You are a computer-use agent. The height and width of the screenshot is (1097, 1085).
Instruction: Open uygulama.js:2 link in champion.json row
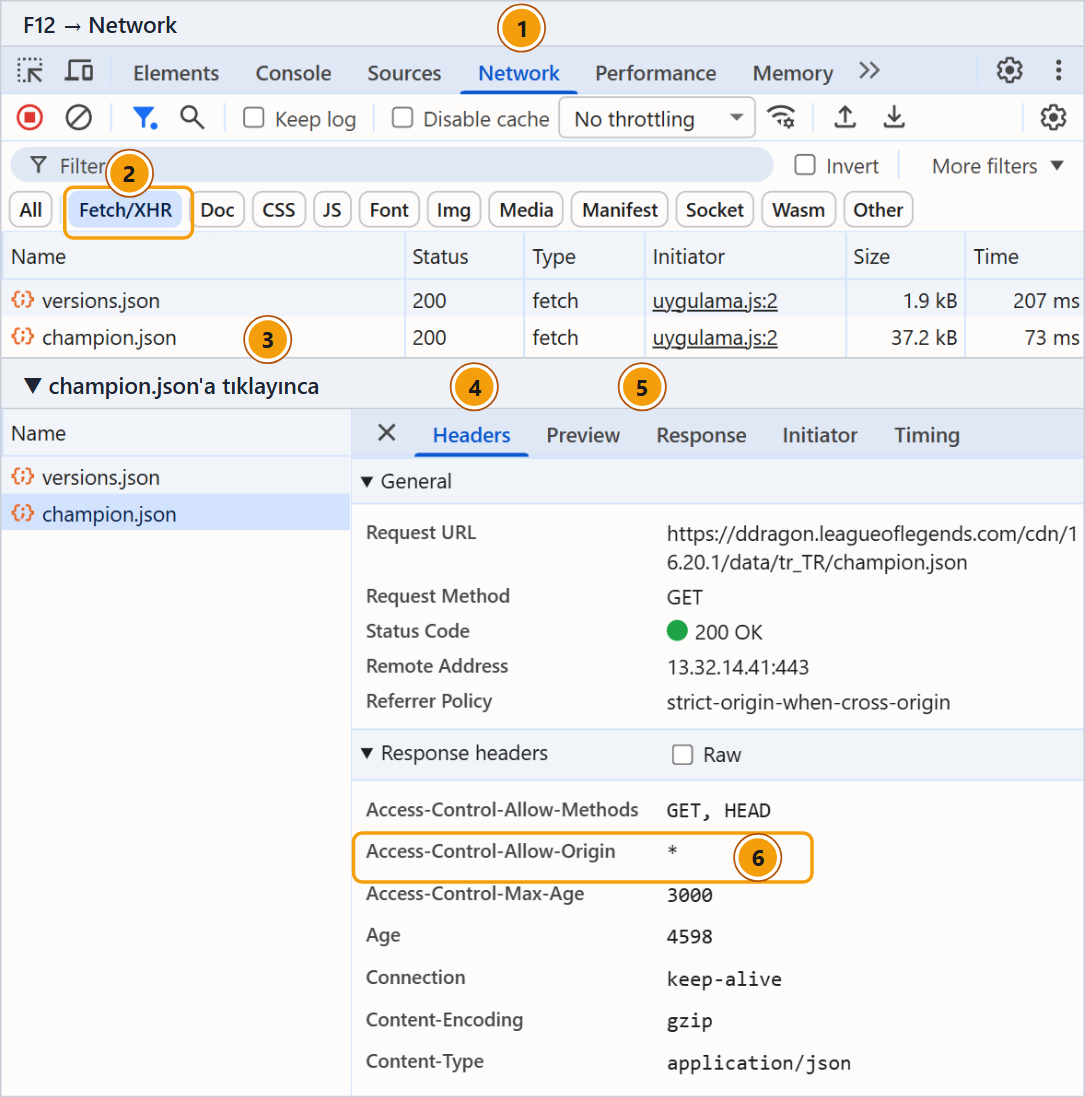click(714, 338)
